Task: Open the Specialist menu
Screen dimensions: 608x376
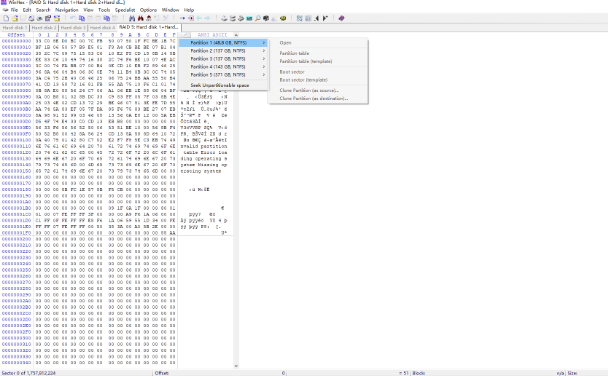Action: pos(125,10)
